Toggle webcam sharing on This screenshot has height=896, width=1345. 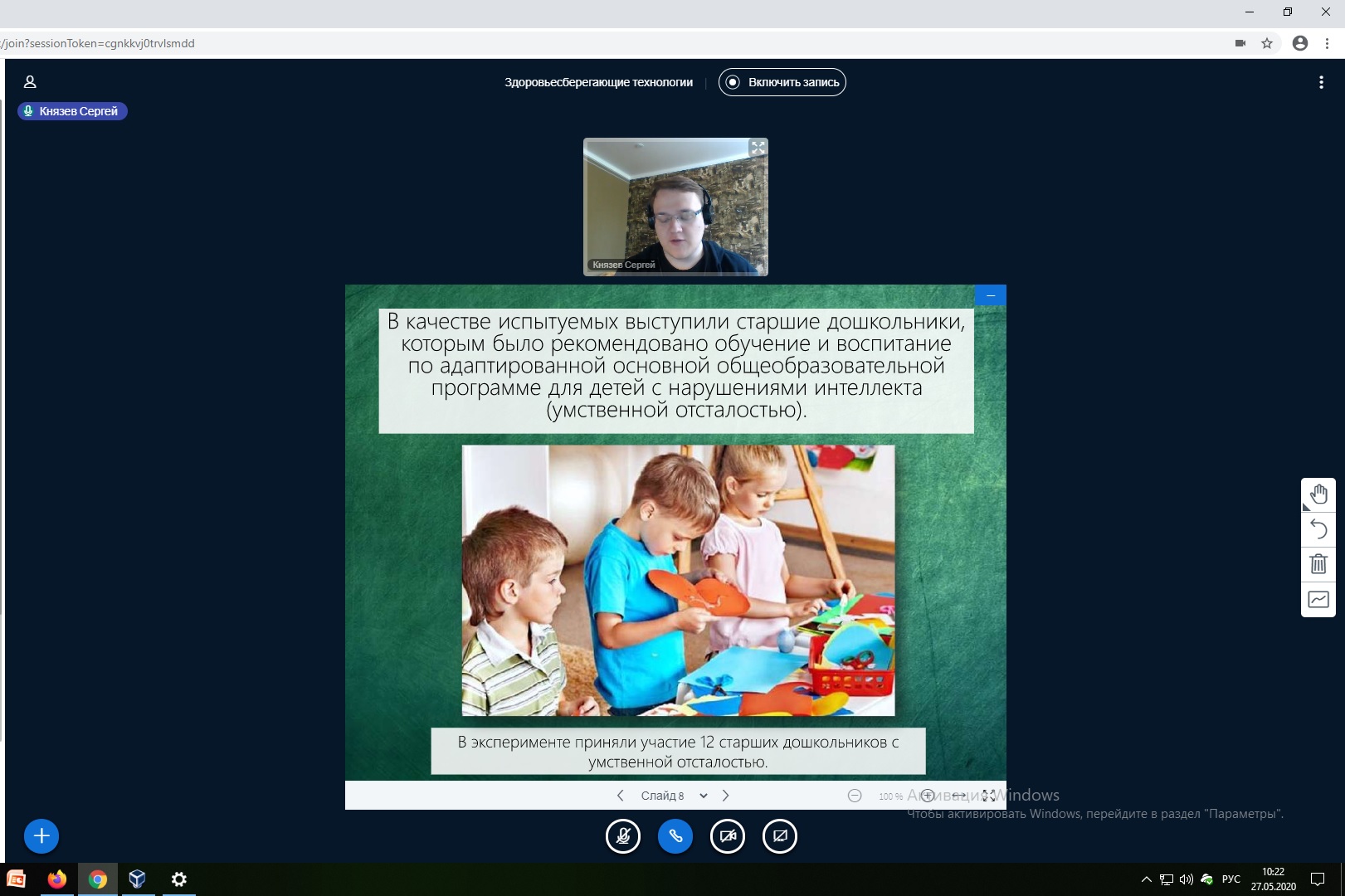point(728,836)
